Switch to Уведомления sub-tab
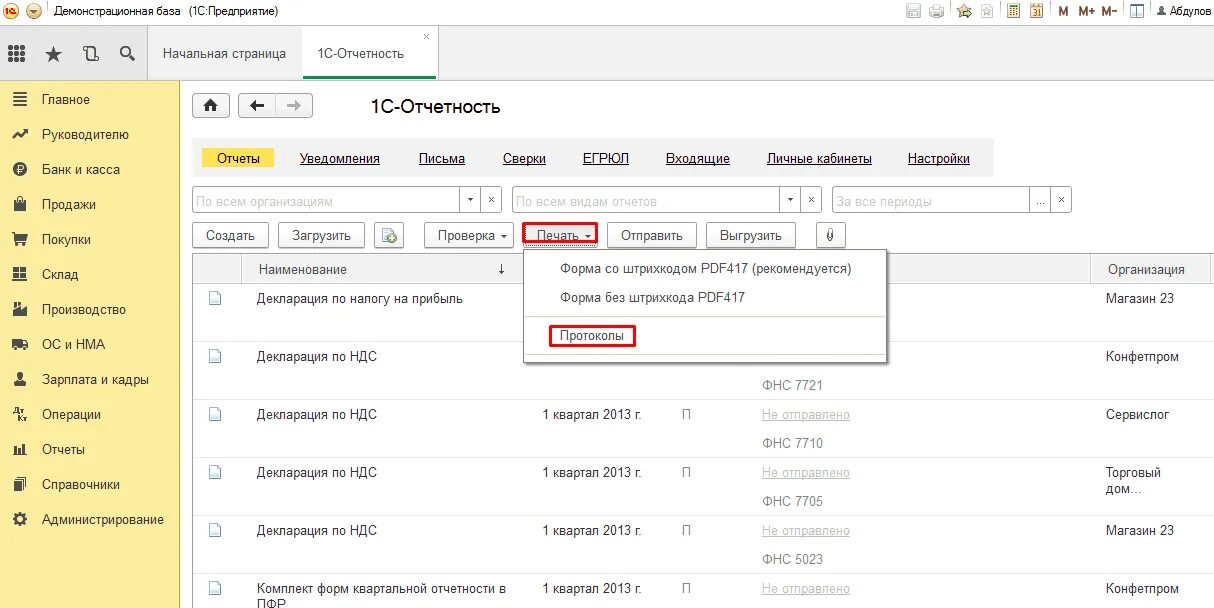Viewport: 1214px width, 608px height. coord(340,159)
